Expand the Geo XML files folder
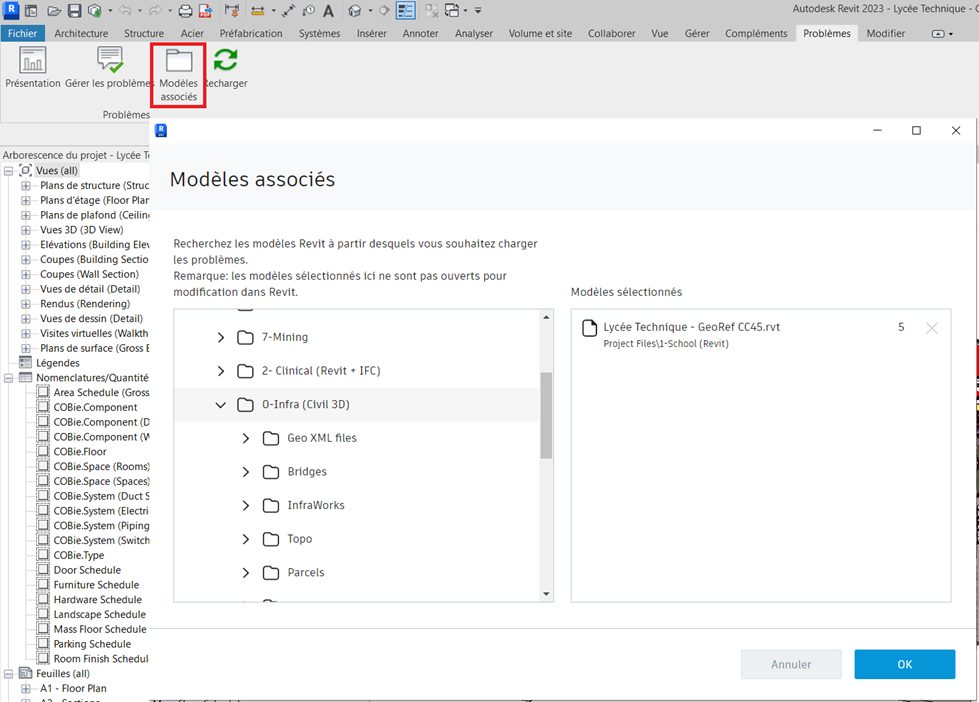Image resolution: width=979 pixels, height=702 pixels. pyautogui.click(x=246, y=438)
